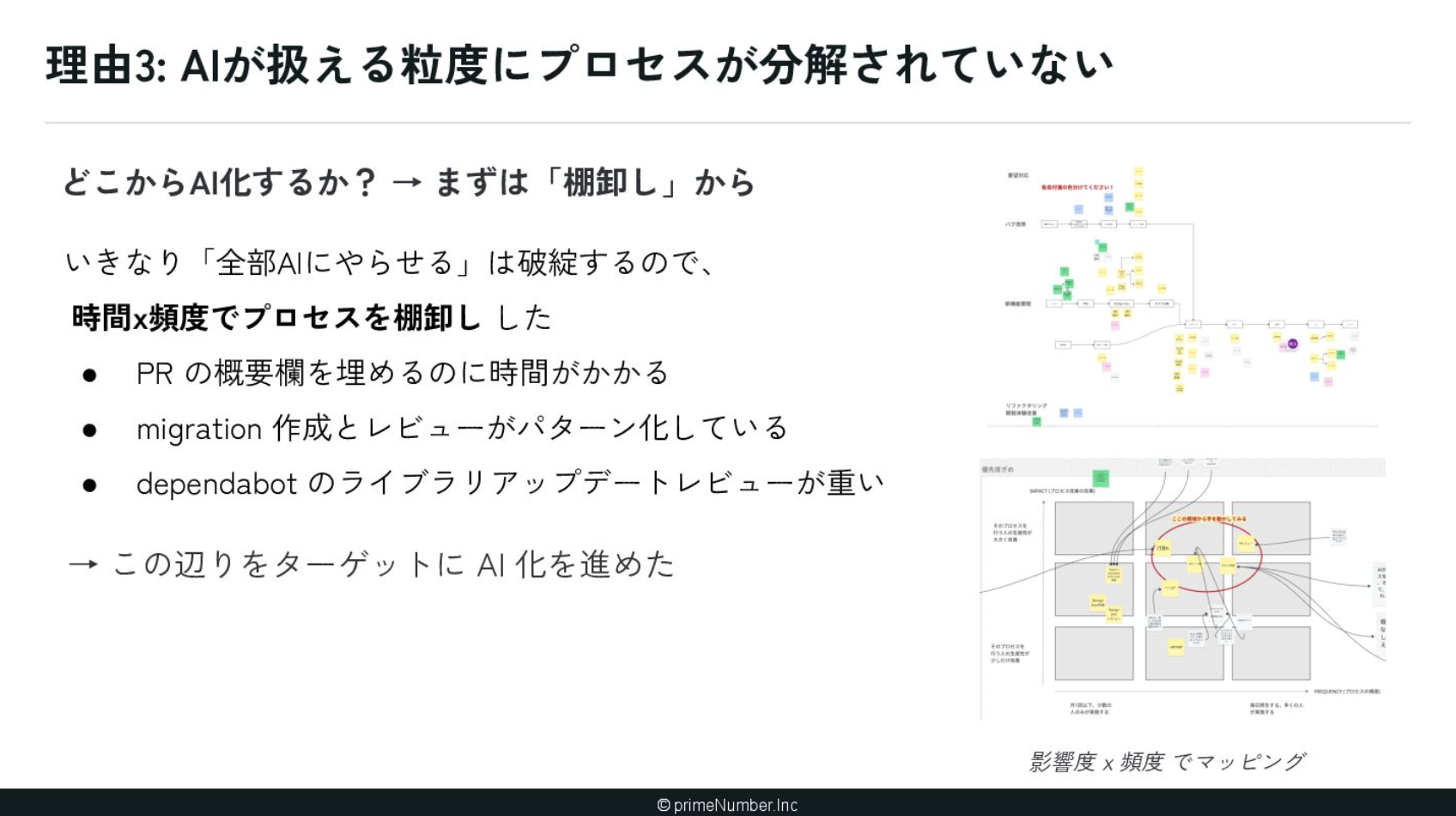Click the first bullet point dot marker
1456x816 pixels.
pyautogui.click(x=89, y=375)
